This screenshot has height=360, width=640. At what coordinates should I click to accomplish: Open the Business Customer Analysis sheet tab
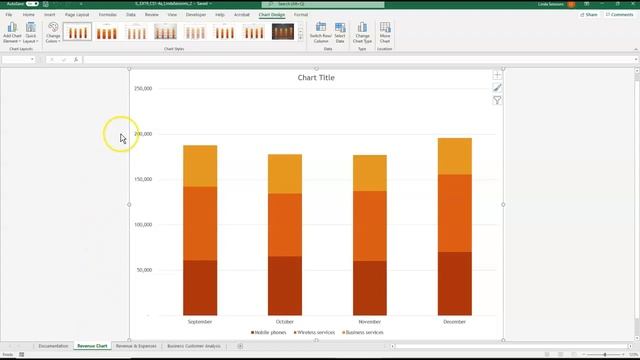point(194,346)
